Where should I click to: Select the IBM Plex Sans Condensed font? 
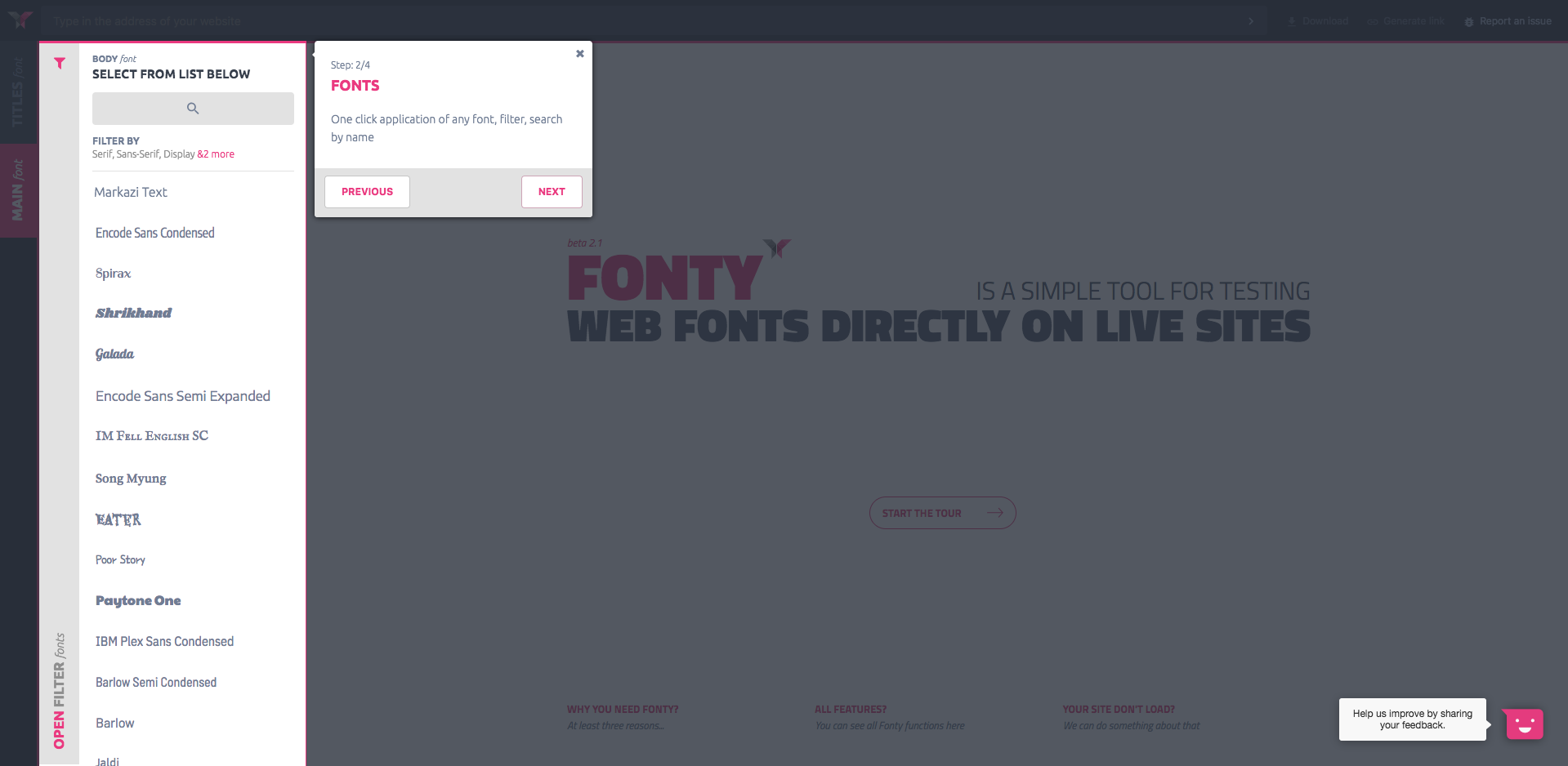(164, 642)
